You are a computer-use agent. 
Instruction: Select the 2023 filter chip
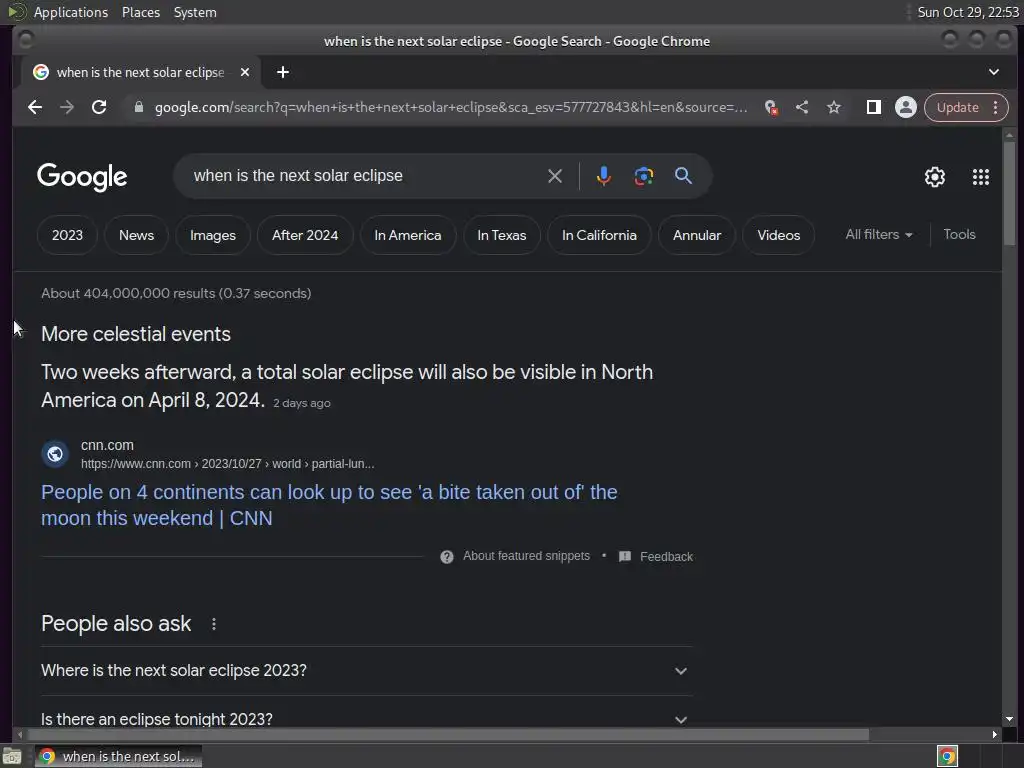point(67,235)
